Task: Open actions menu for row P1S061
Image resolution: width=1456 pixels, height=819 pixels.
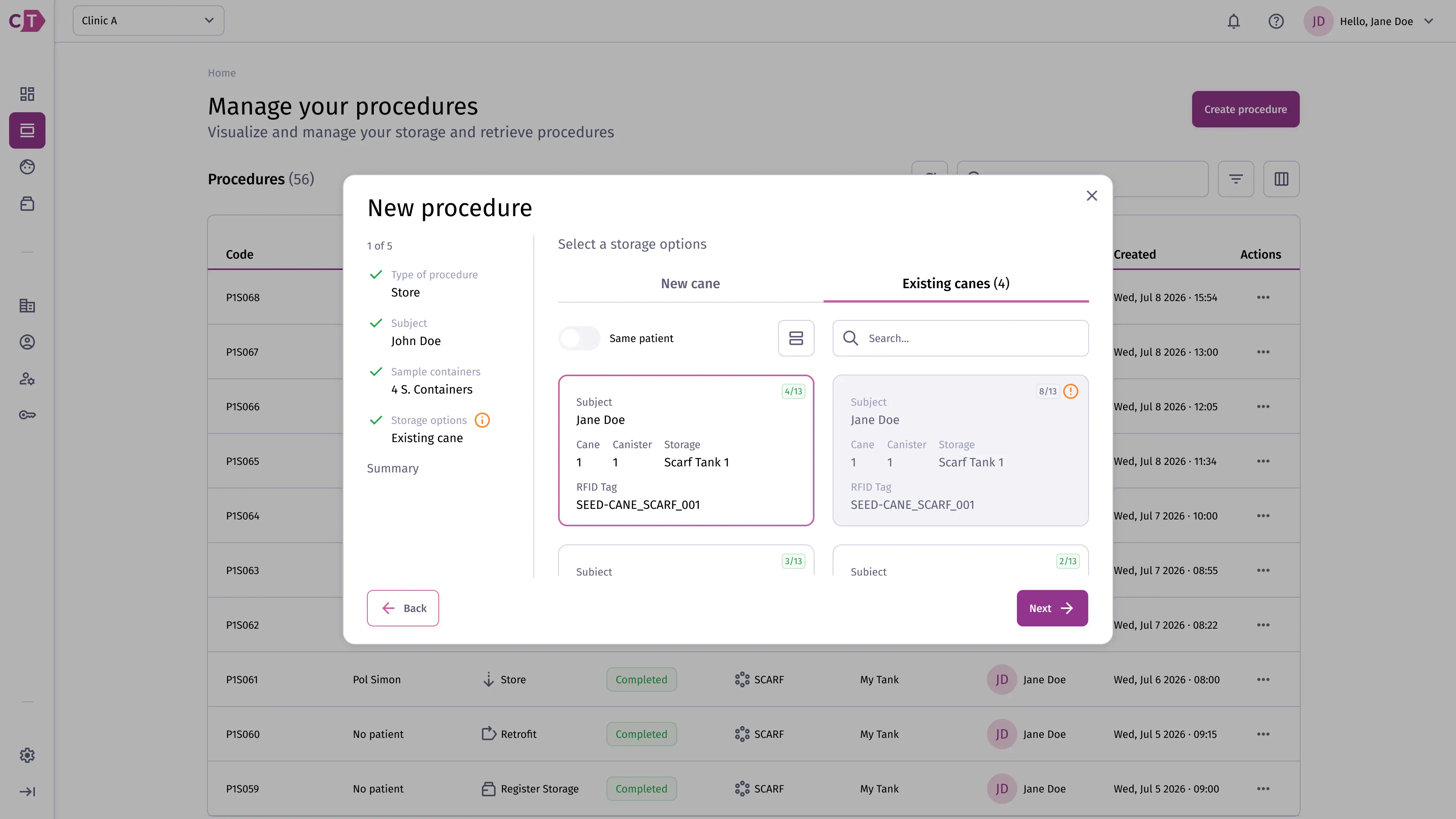Action: (x=1263, y=679)
